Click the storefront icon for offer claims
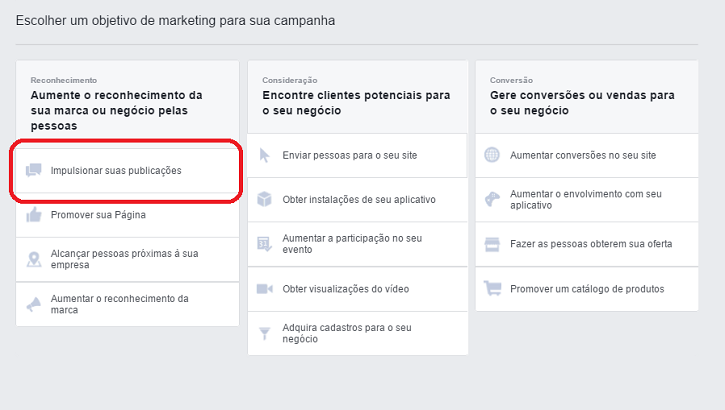The image size is (725, 410). tap(492, 244)
